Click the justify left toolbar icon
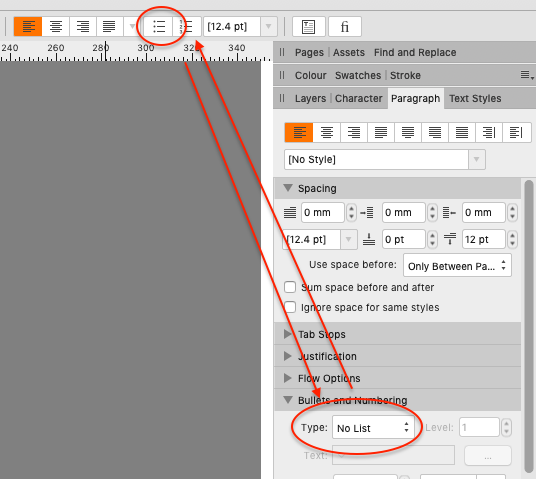The image size is (536, 479). (109, 26)
